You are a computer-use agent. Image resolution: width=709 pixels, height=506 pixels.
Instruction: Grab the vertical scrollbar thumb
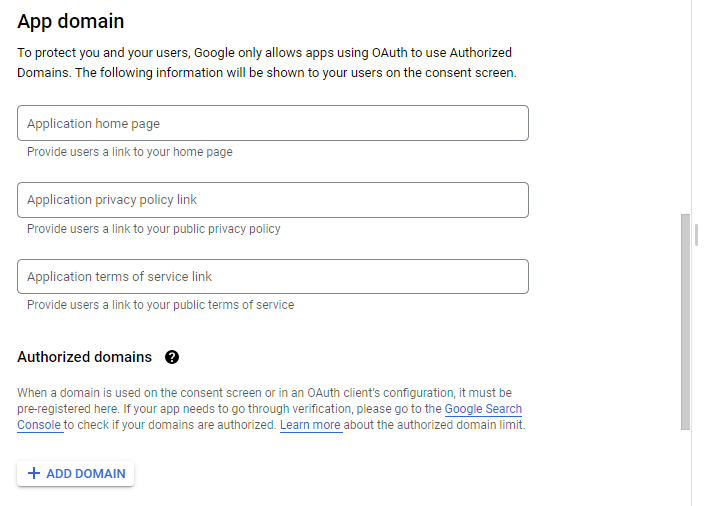[685, 322]
